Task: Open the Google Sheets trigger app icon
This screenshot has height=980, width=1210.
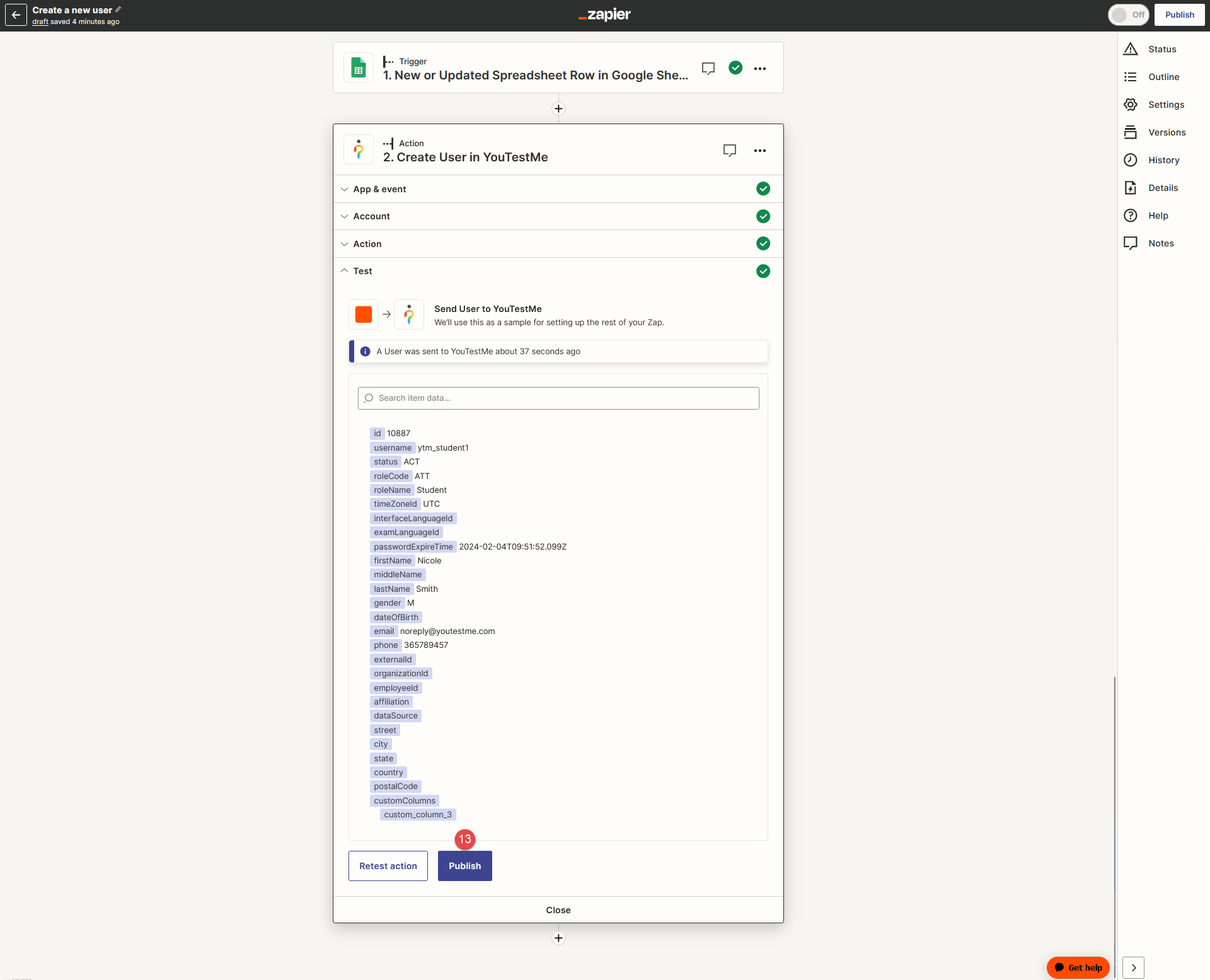Action: [359, 68]
